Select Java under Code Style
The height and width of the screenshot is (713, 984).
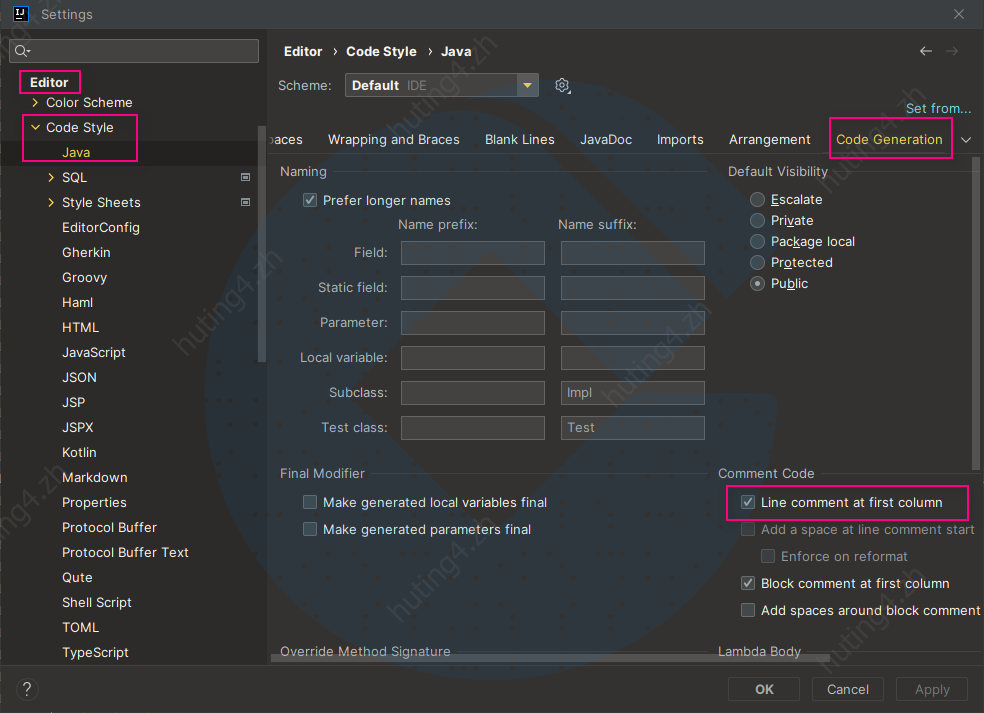tap(76, 153)
